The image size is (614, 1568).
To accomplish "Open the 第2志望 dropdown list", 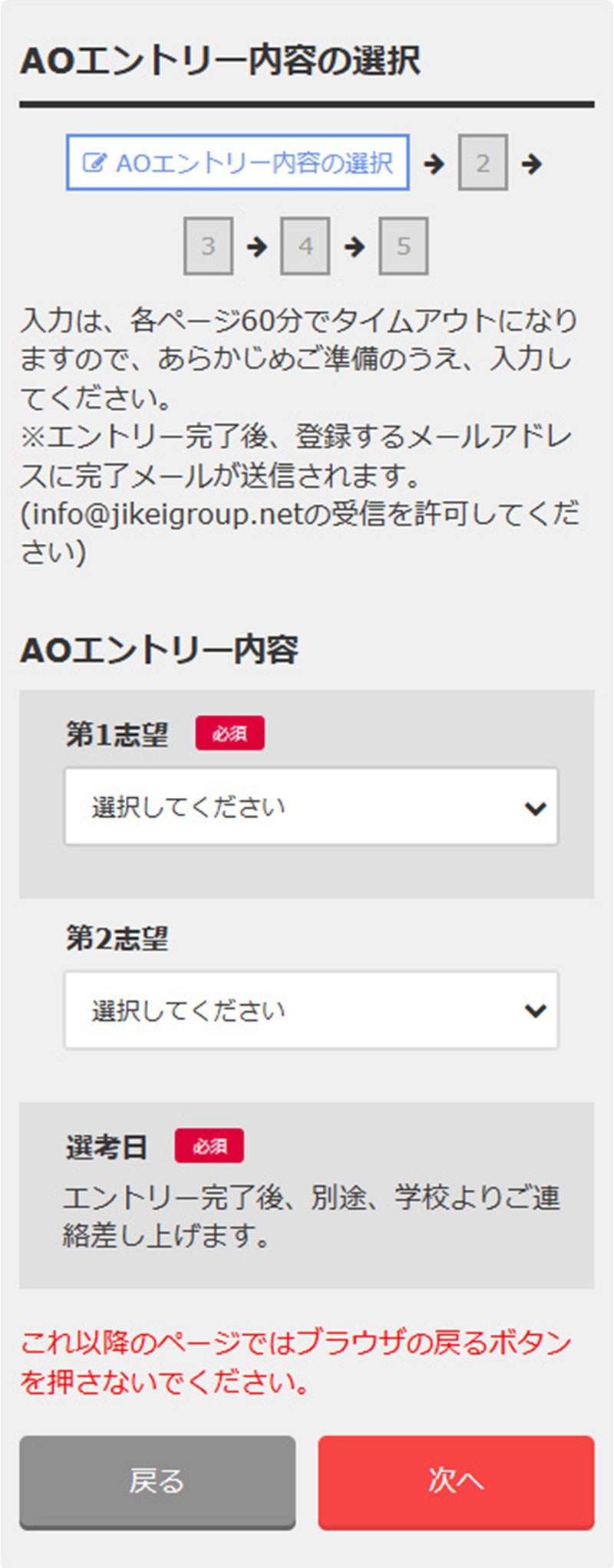I will [311, 1010].
